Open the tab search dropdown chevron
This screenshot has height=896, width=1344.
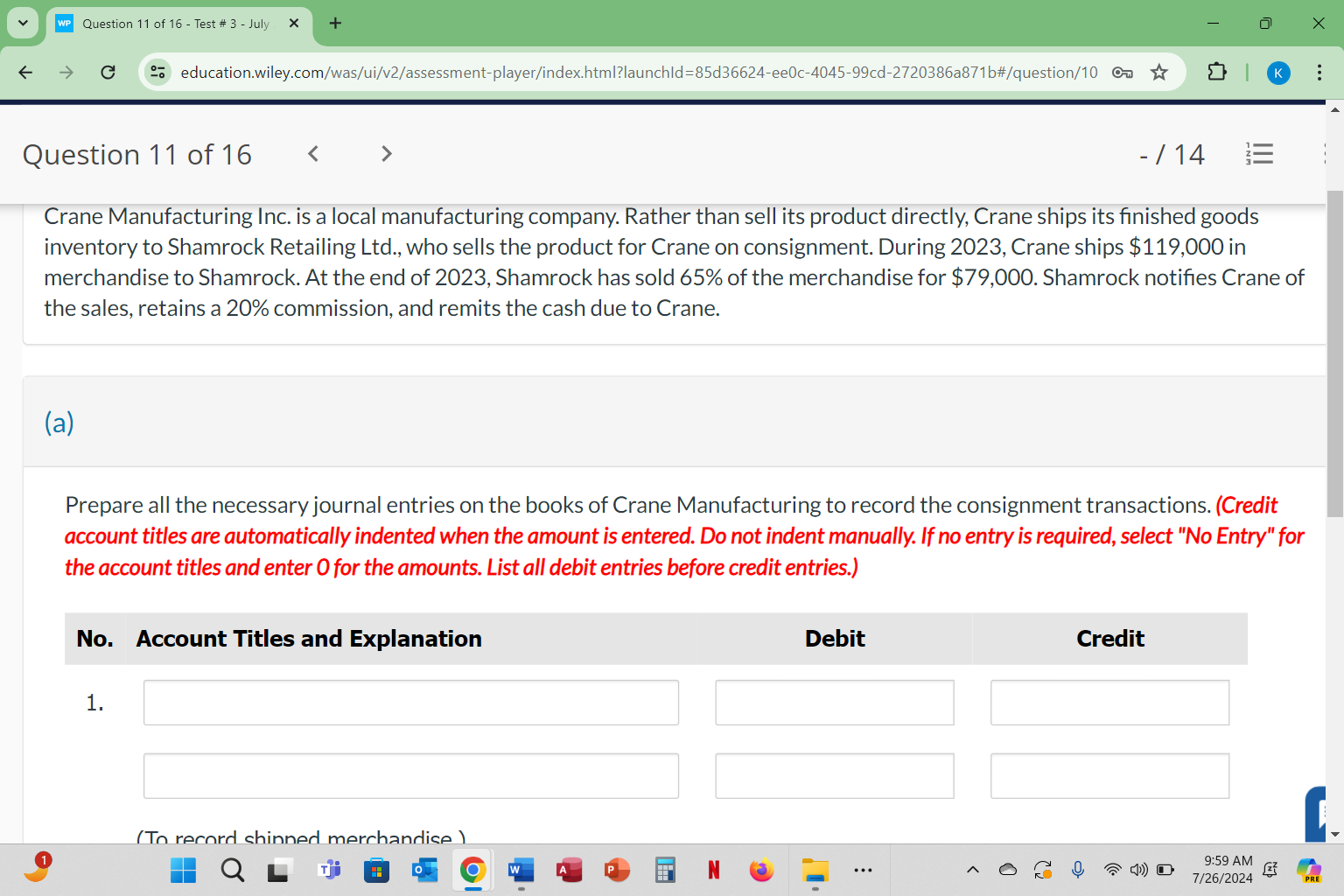tap(22, 23)
